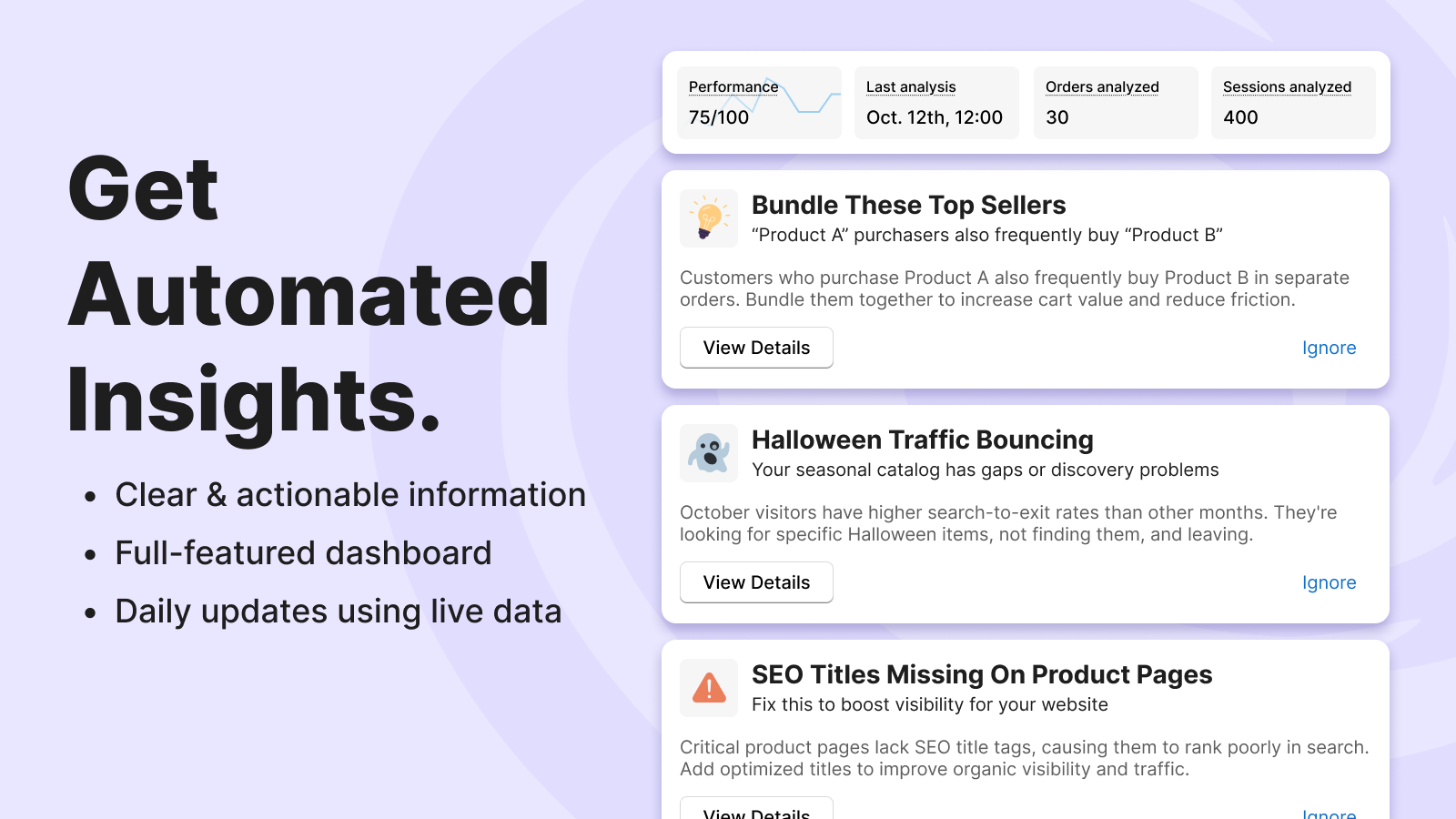Dismiss Halloween Traffic Bouncing using Ignore
This screenshot has width=1456, height=819.
1329,582
